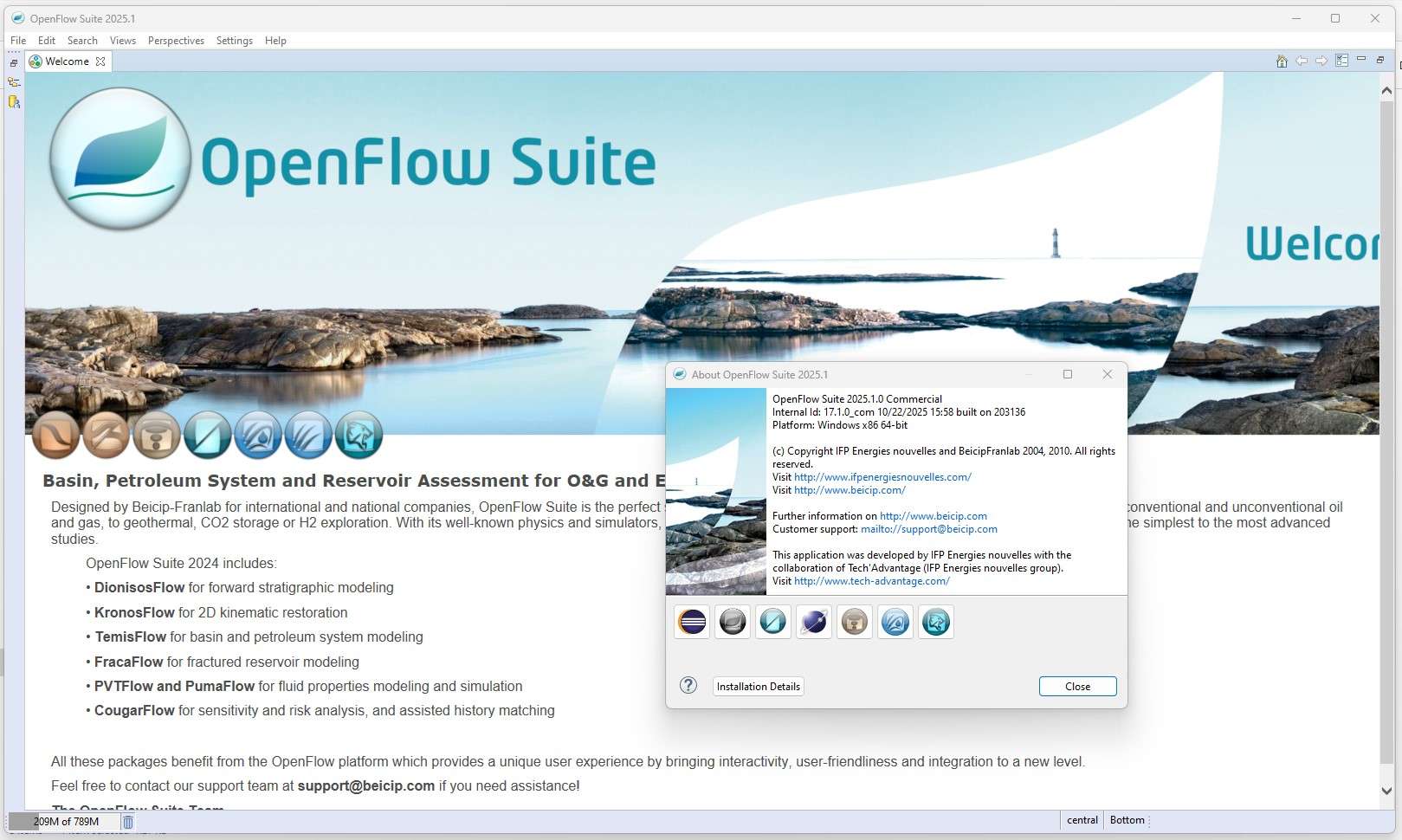
Task: Click the Eclipse plug-in icon in About dialog
Action: pyautogui.click(x=692, y=622)
